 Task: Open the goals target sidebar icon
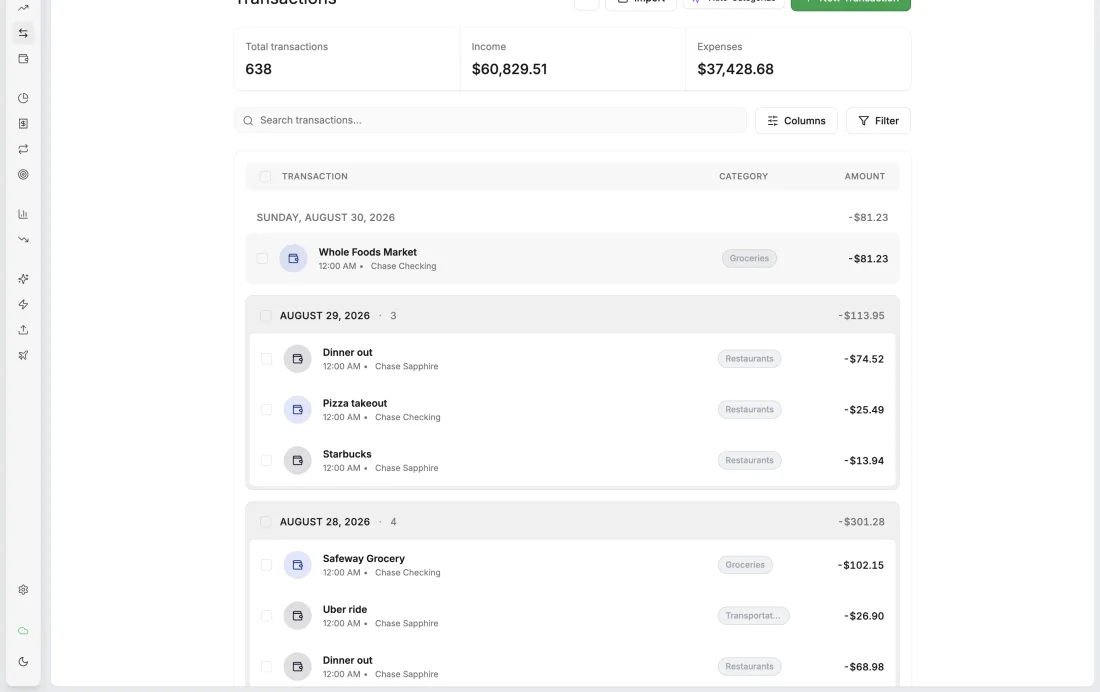click(x=23, y=174)
